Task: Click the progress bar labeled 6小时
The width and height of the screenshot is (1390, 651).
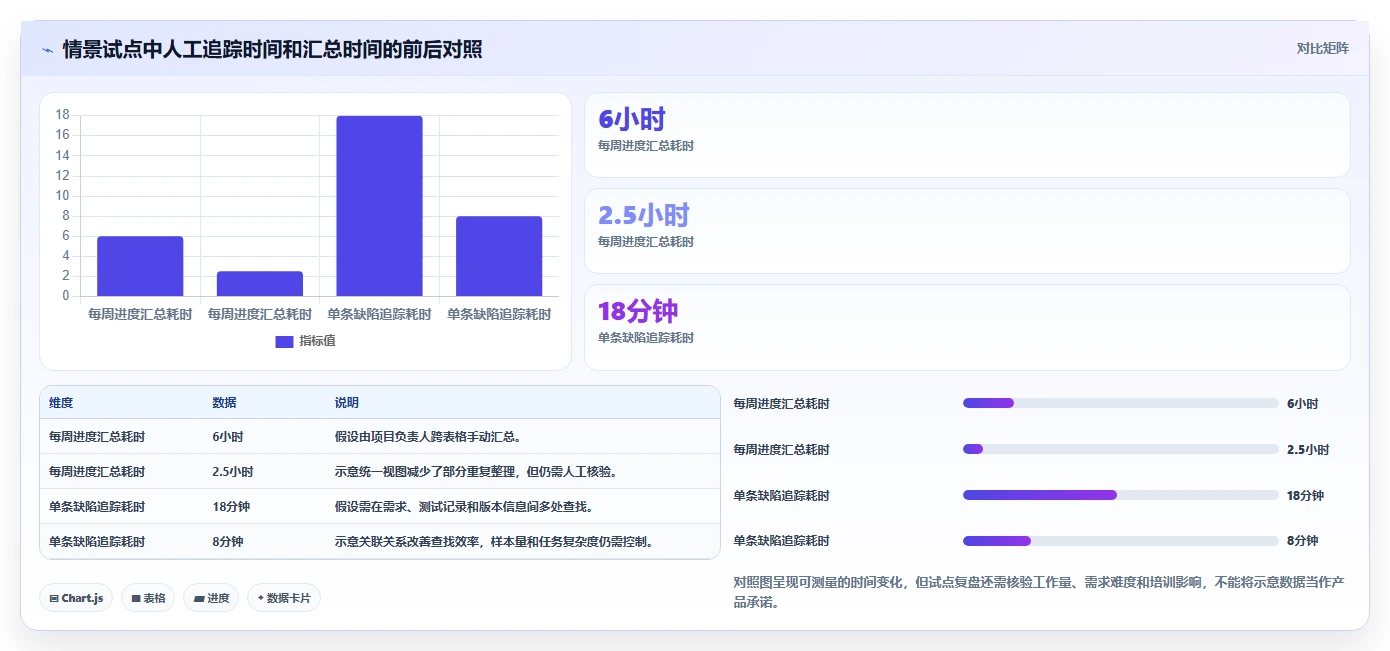Action: pyautogui.click(x=1120, y=403)
